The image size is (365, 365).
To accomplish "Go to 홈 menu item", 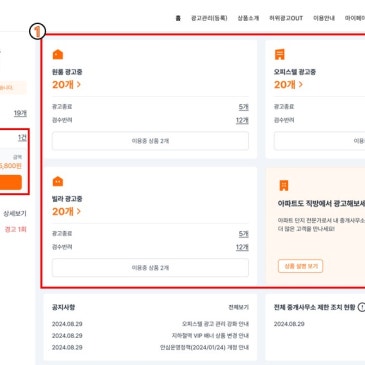I will (x=178, y=18).
